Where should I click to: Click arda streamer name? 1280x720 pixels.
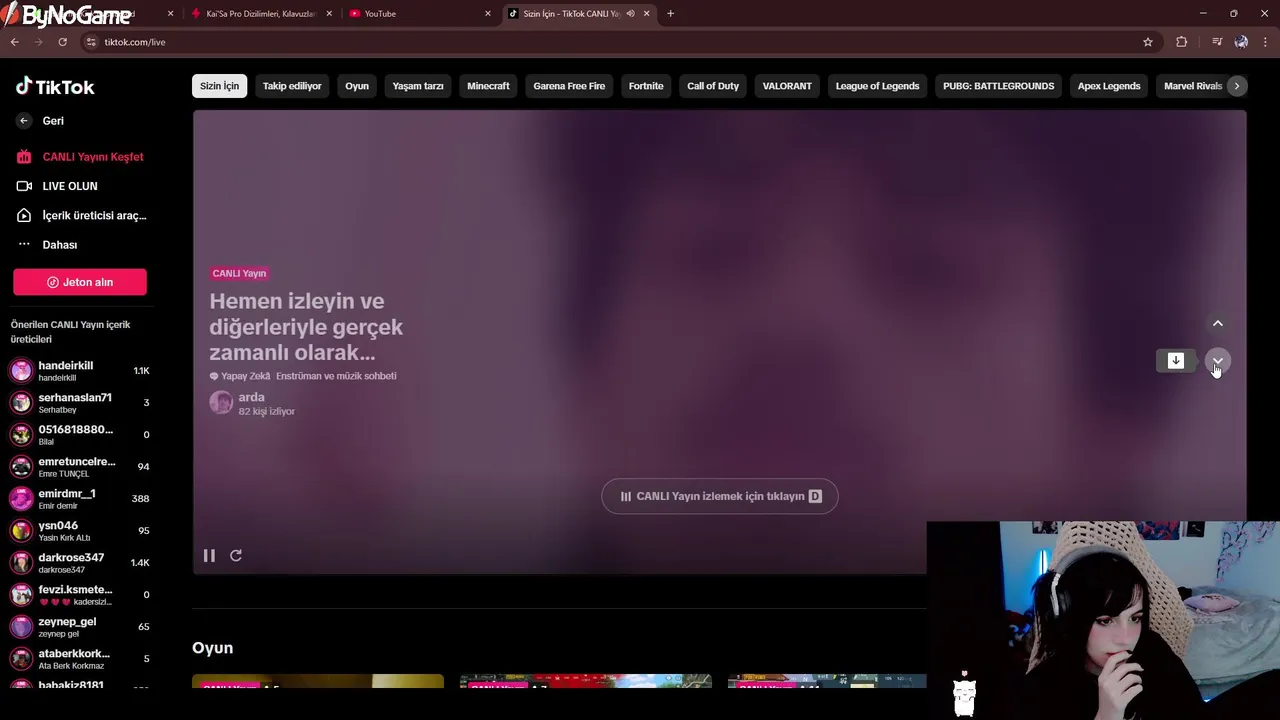point(251,397)
